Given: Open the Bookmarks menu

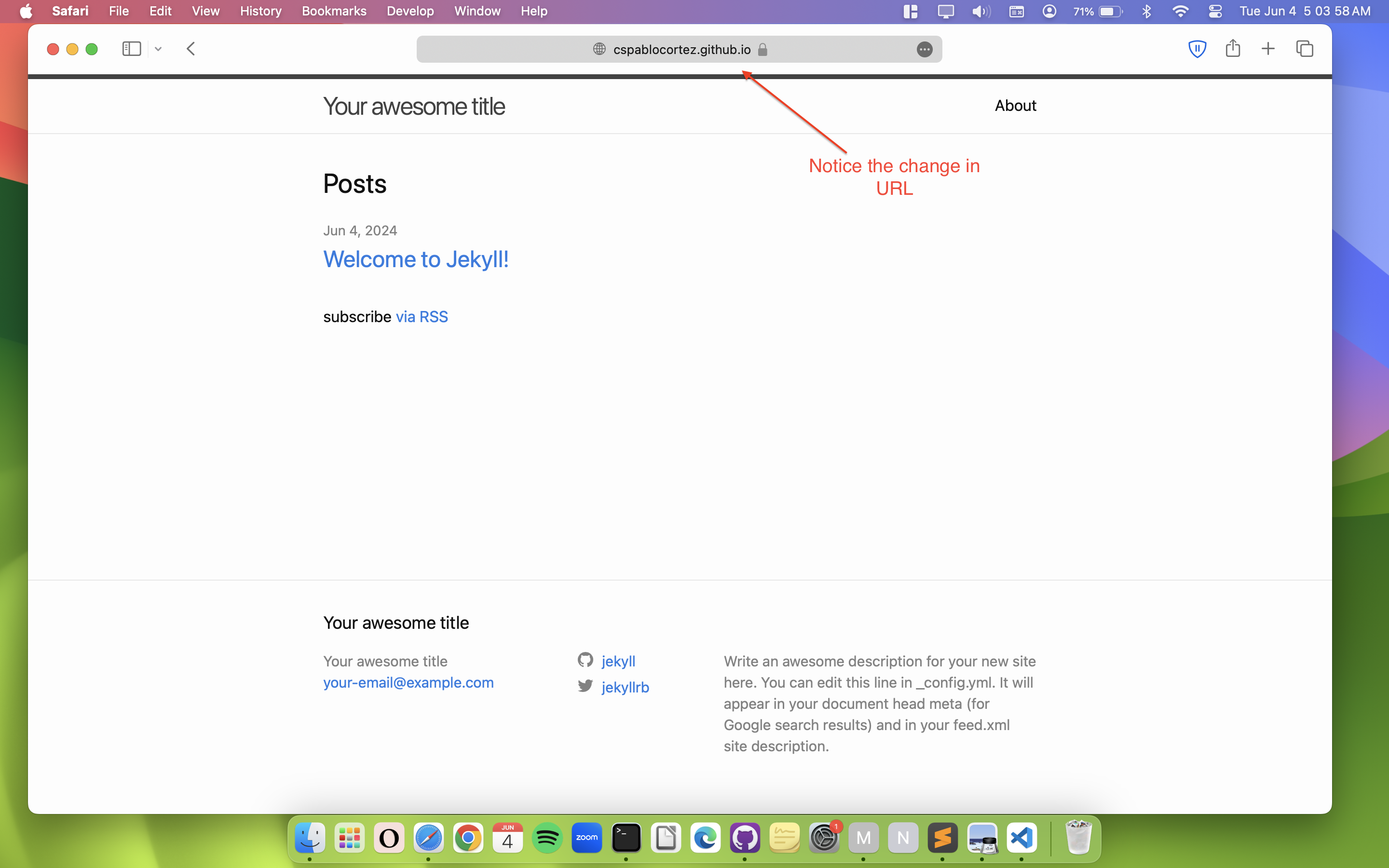Looking at the screenshot, I should 334,11.
